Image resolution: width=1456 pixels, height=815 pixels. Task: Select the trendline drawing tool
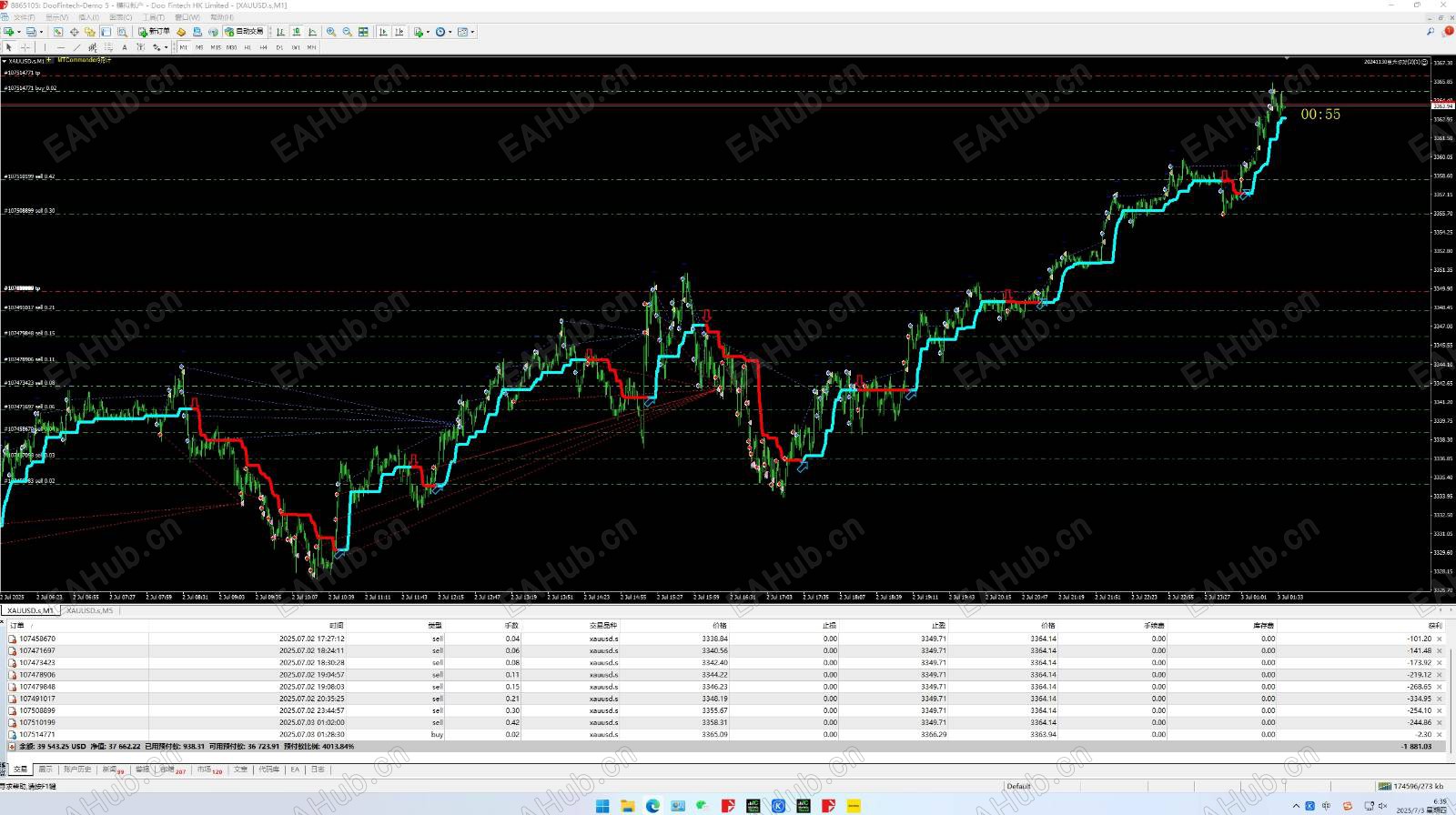tap(76, 47)
